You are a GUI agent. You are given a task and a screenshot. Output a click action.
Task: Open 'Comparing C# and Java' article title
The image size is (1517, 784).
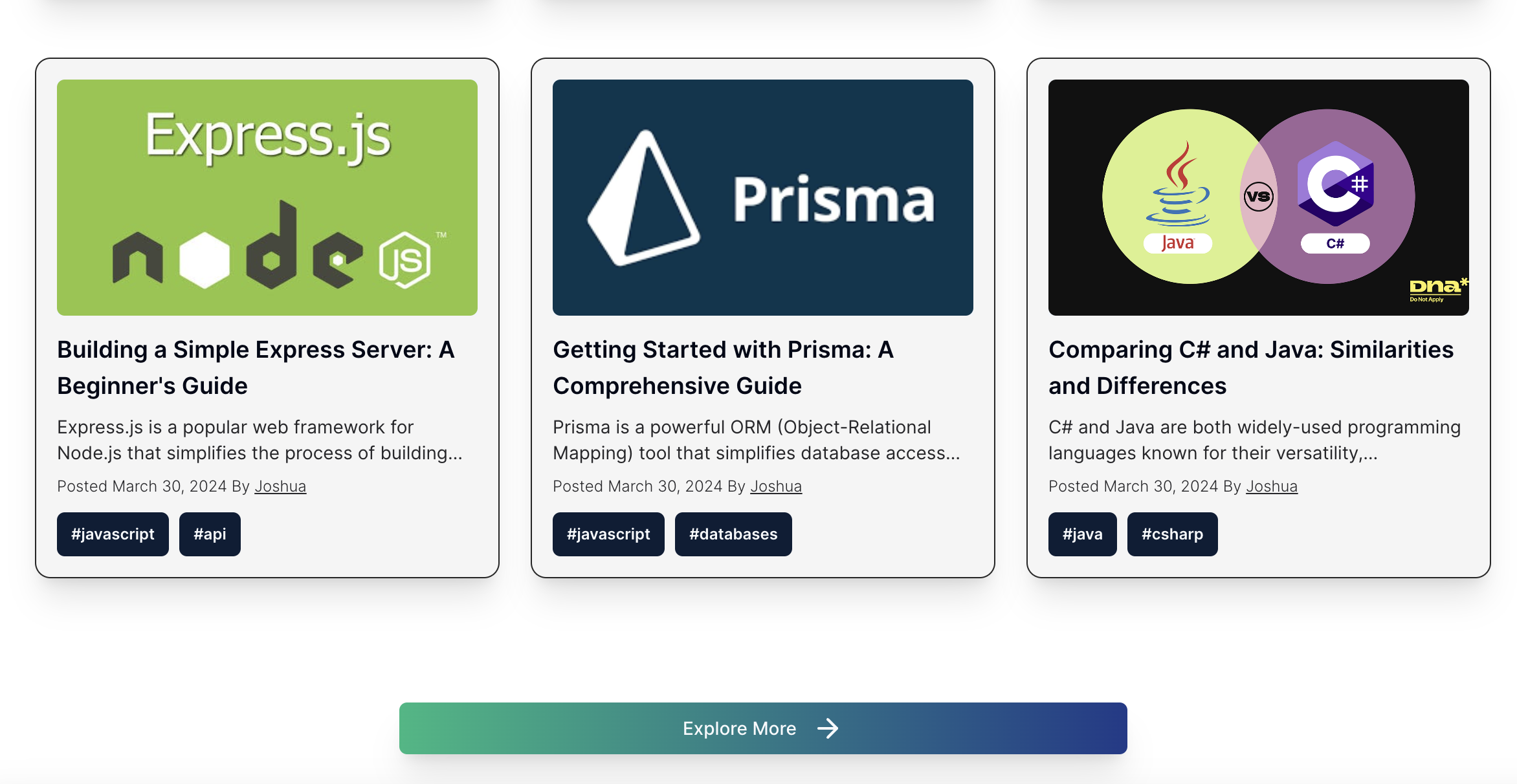tap(1251, 367)
